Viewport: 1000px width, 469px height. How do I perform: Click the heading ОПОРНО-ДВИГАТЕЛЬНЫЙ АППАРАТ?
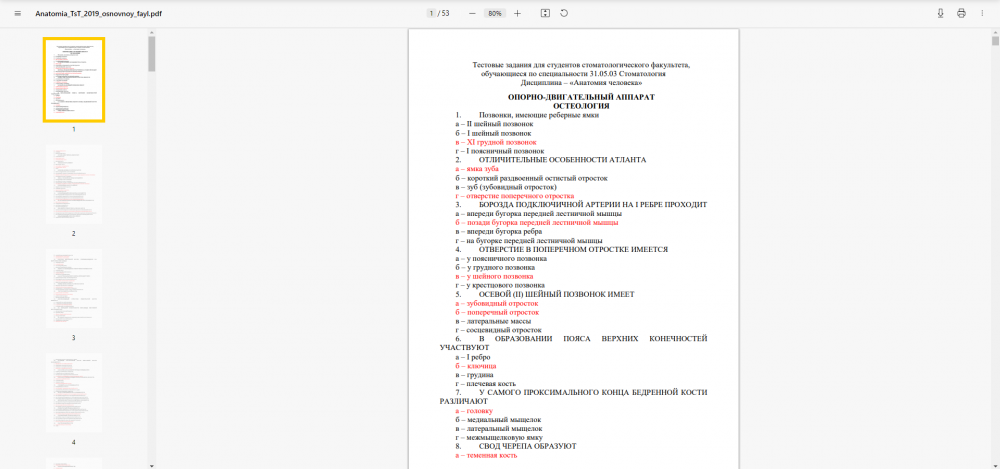click(x=581, y=98)
